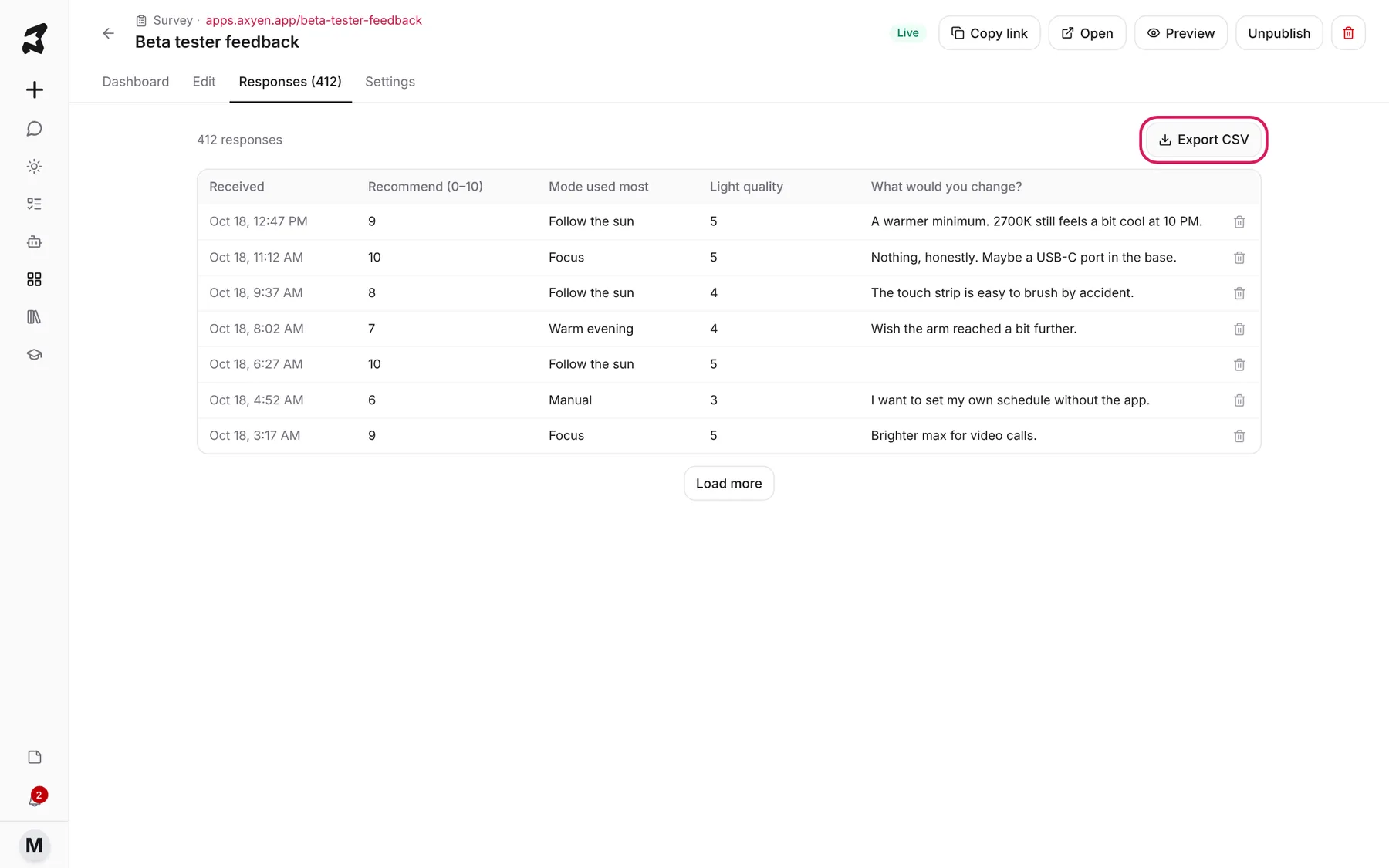Open the Settings tab
The width and height of the screenshot is (1389, 868).
[x=390, y=82]
